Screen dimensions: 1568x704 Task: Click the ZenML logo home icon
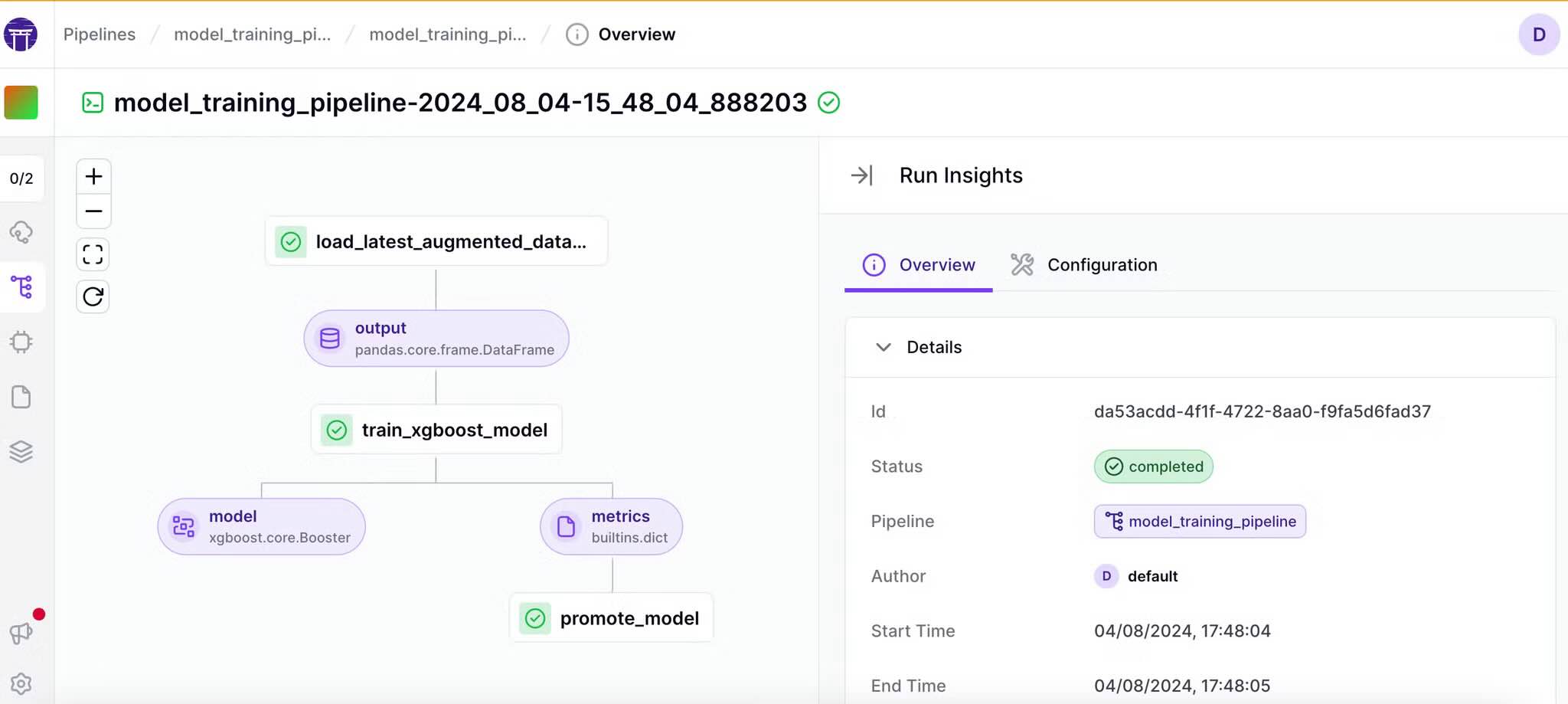click(21, 34)
